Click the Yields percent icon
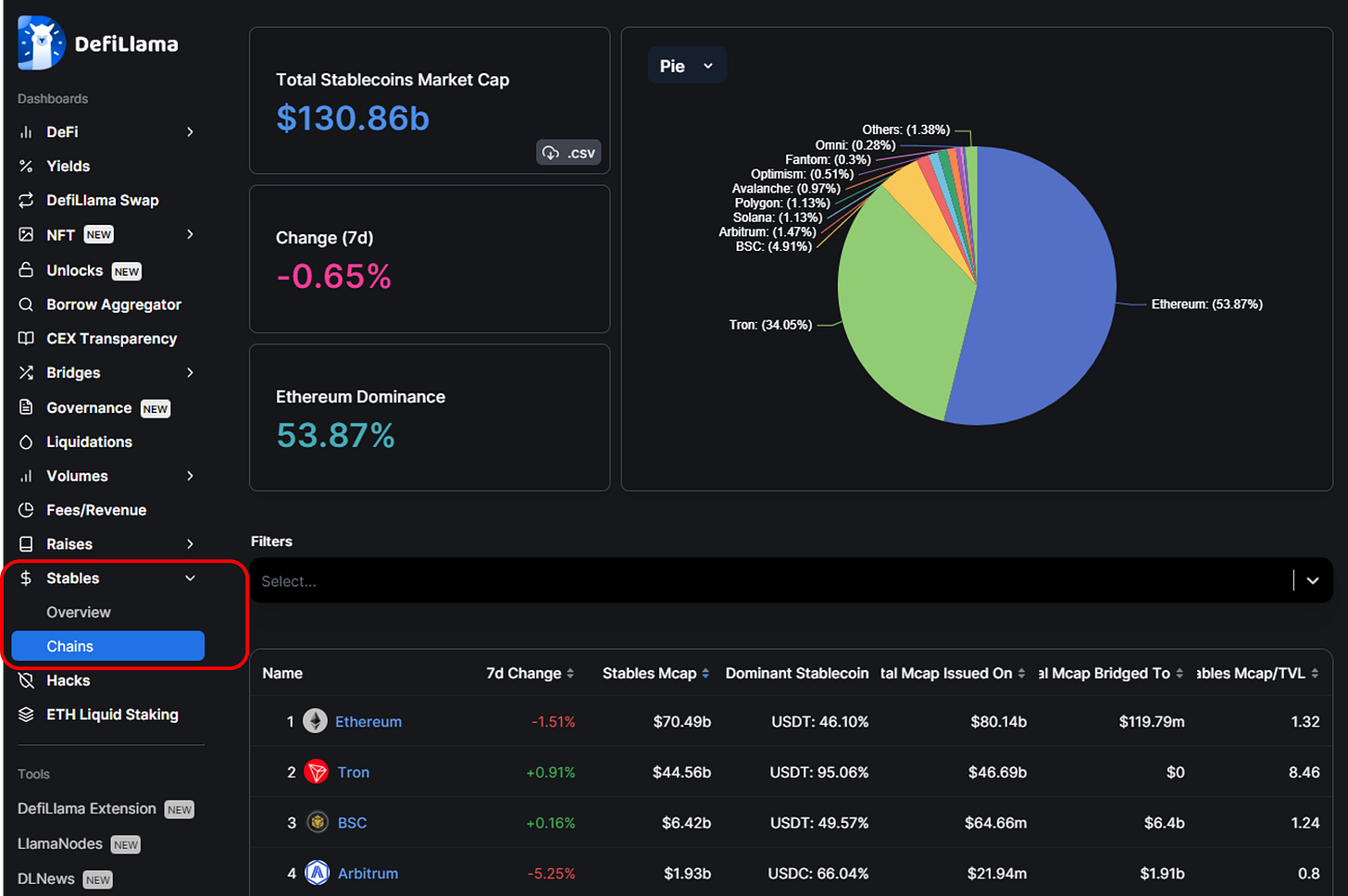The image size is (1348, 896). click(26, 167)
